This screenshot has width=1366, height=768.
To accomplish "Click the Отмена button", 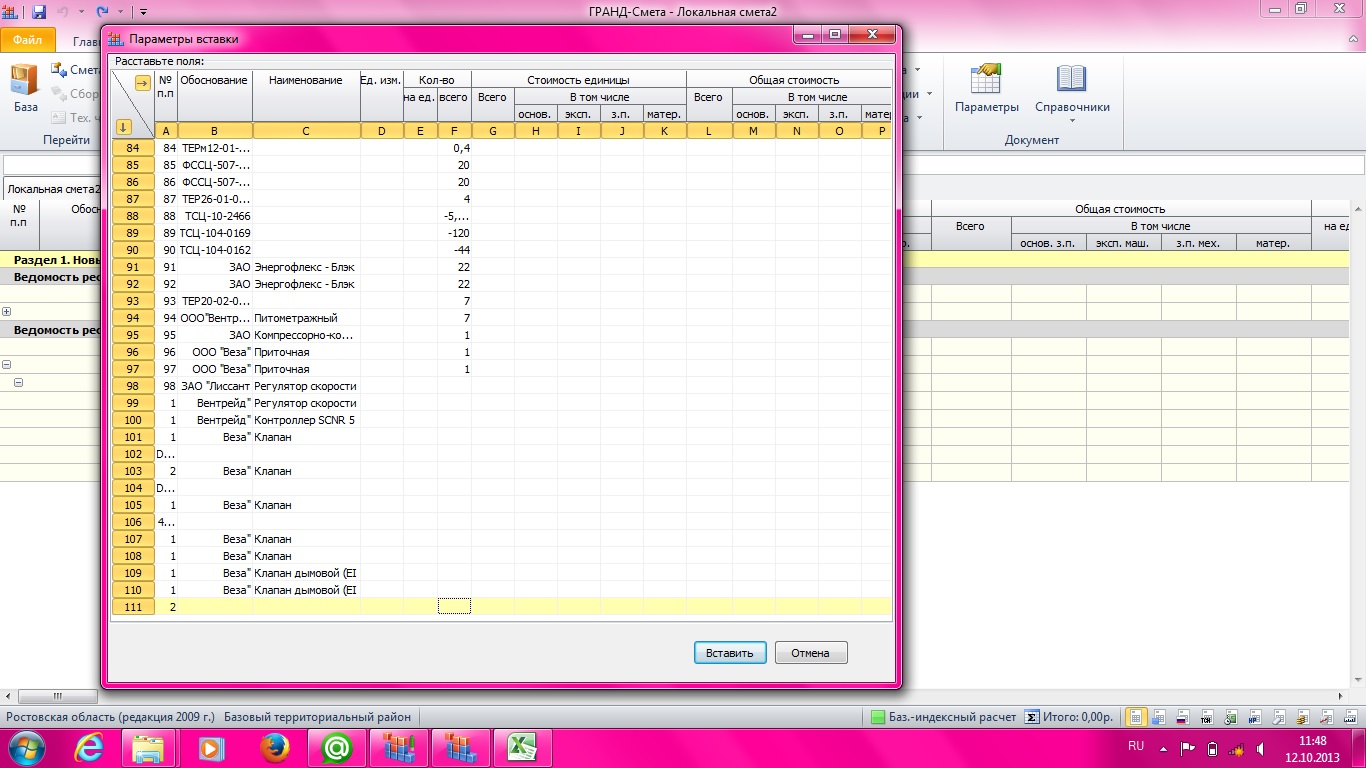I will 811,653.
